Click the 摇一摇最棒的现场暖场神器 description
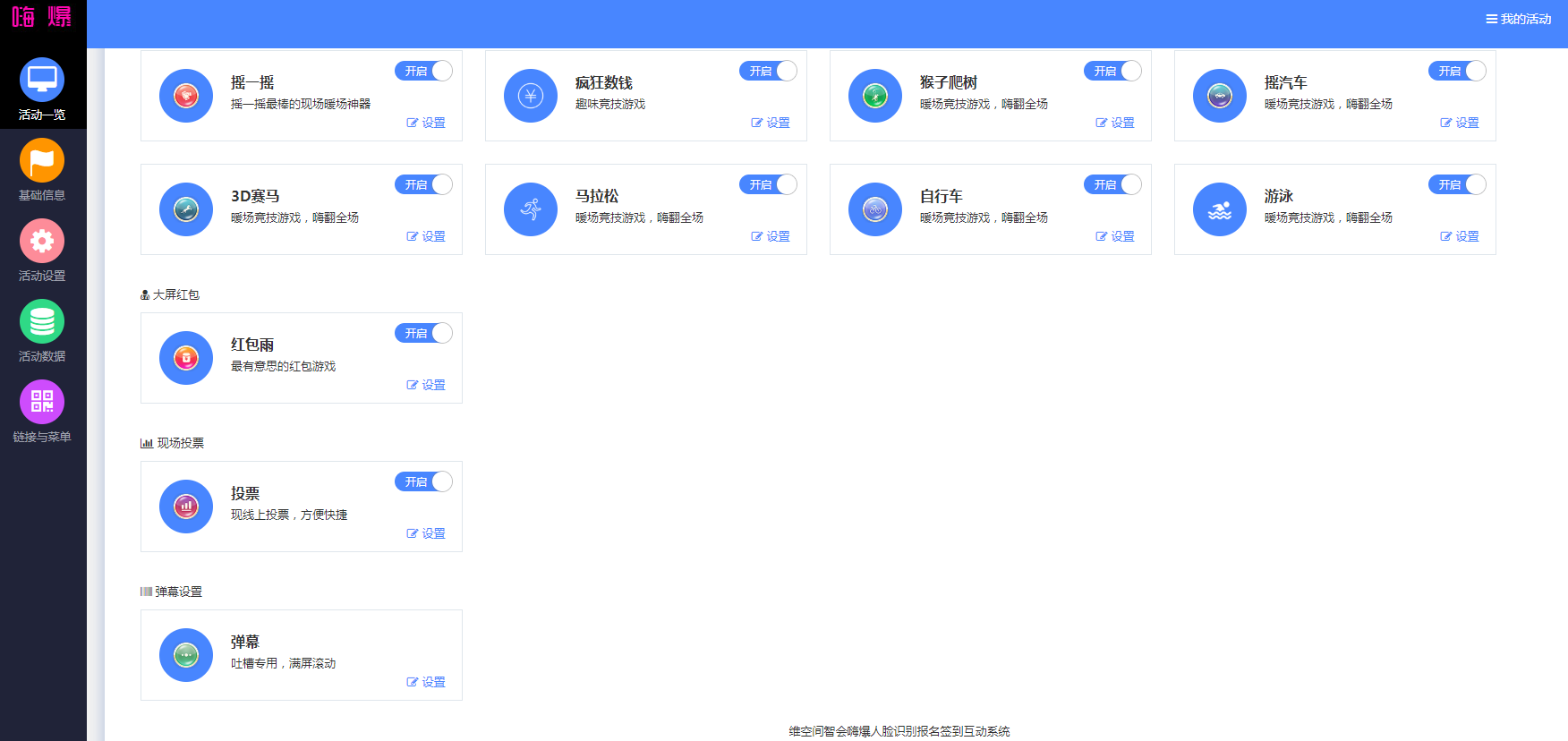This screenshot has height=741, width=1568. click(301, 104)
